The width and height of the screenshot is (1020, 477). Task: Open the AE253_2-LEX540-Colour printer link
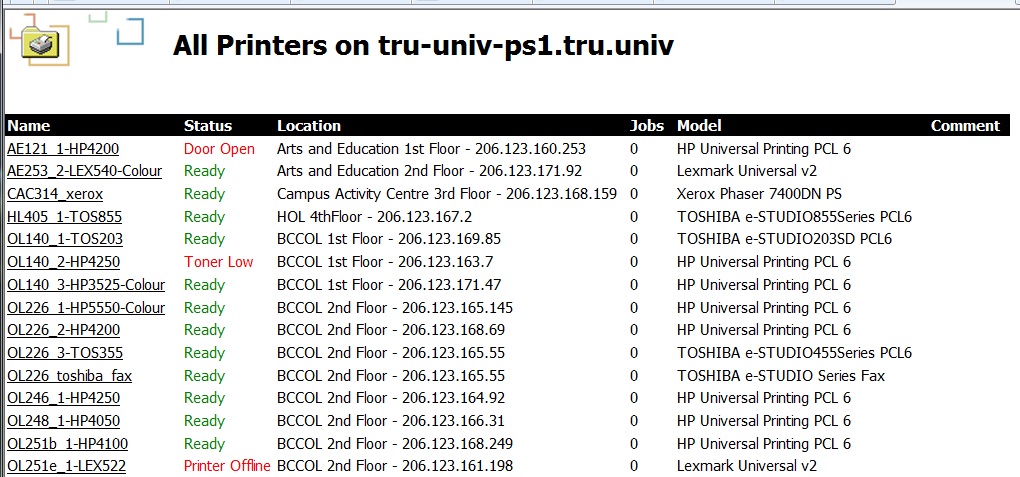[x=84, y=171]
